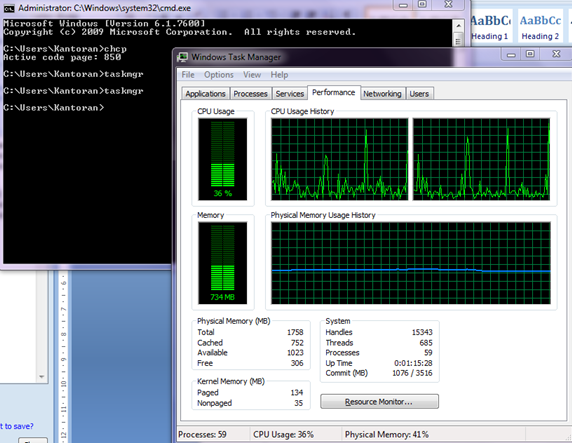The width and height of the screenshot is (572, 443).
Task: Click the Commit value 1076 / 3516
Action: tap(412, 373)
